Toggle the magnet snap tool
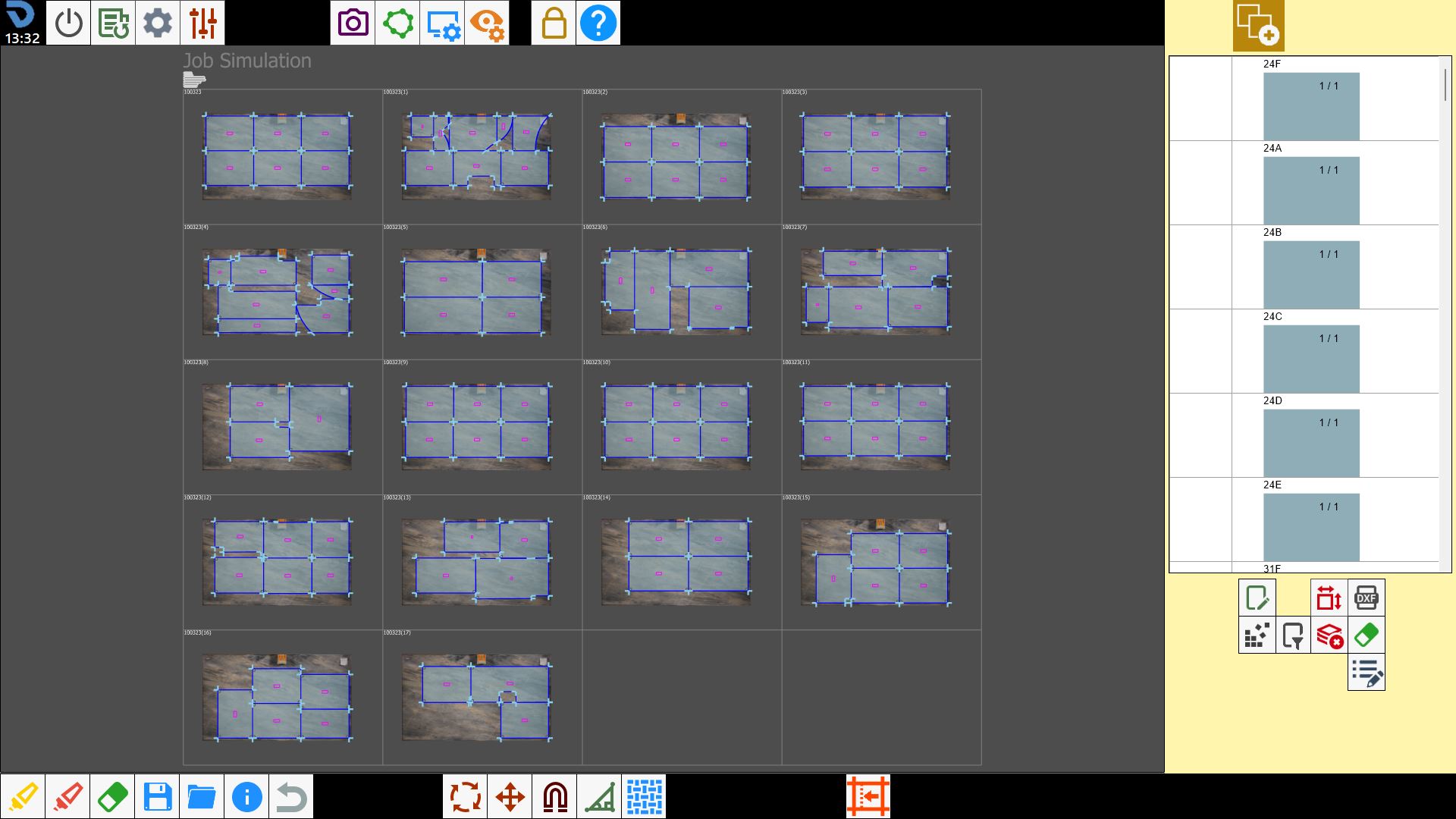Image resolution: width=1456 pixels, height=819 pixels. [x=555, y=796]
